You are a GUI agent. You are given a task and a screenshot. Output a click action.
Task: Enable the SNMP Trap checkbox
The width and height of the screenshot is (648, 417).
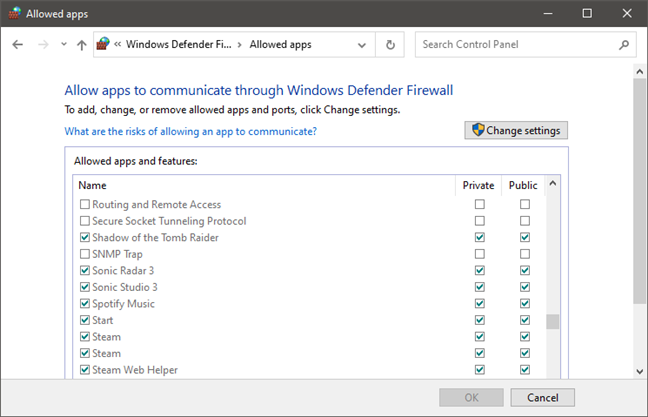coord(85,254)
